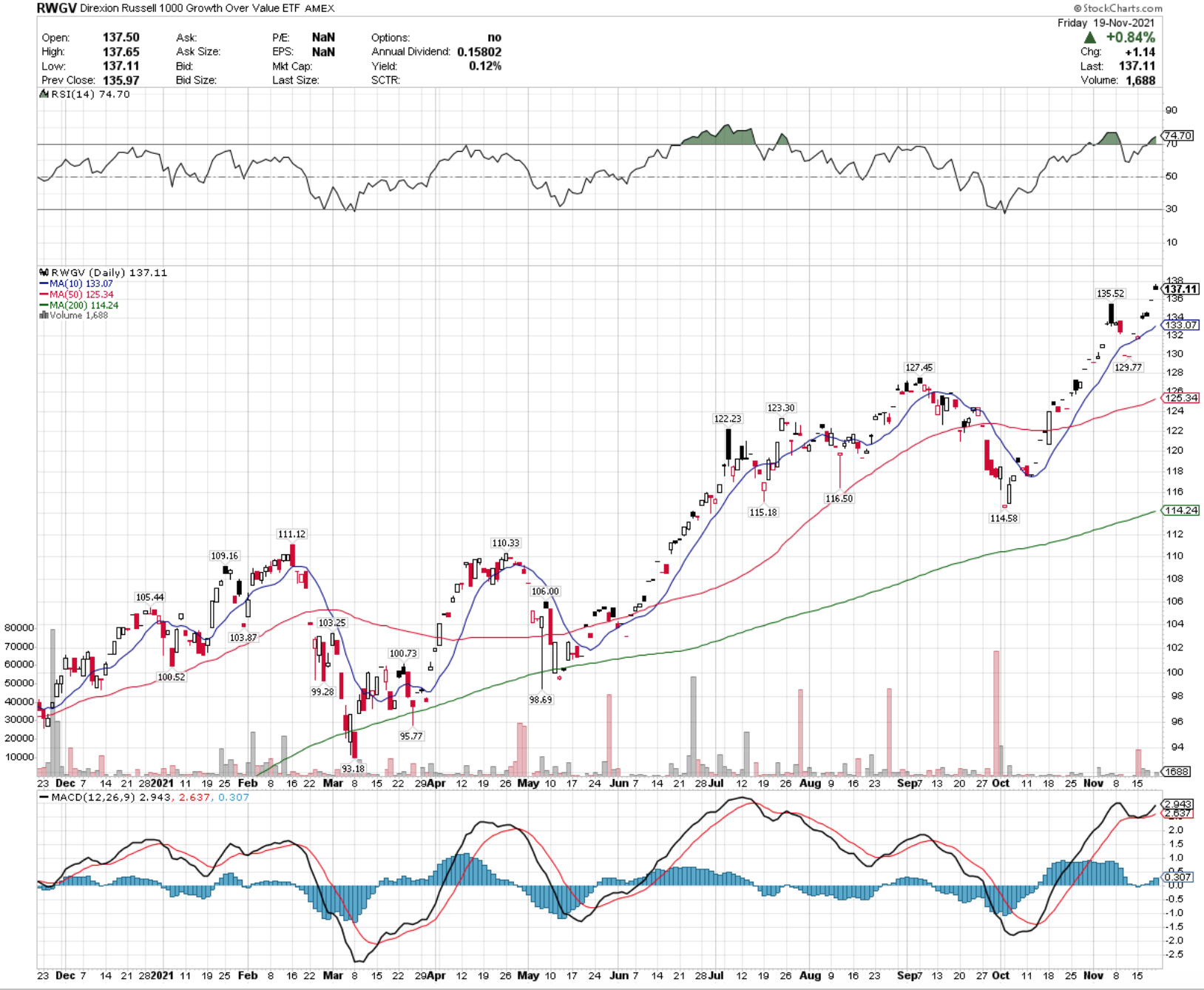Viewport: 1204px width, 990px height.
Task: Click the RWGV ticker symbol in the header
Action: [56, 8]
